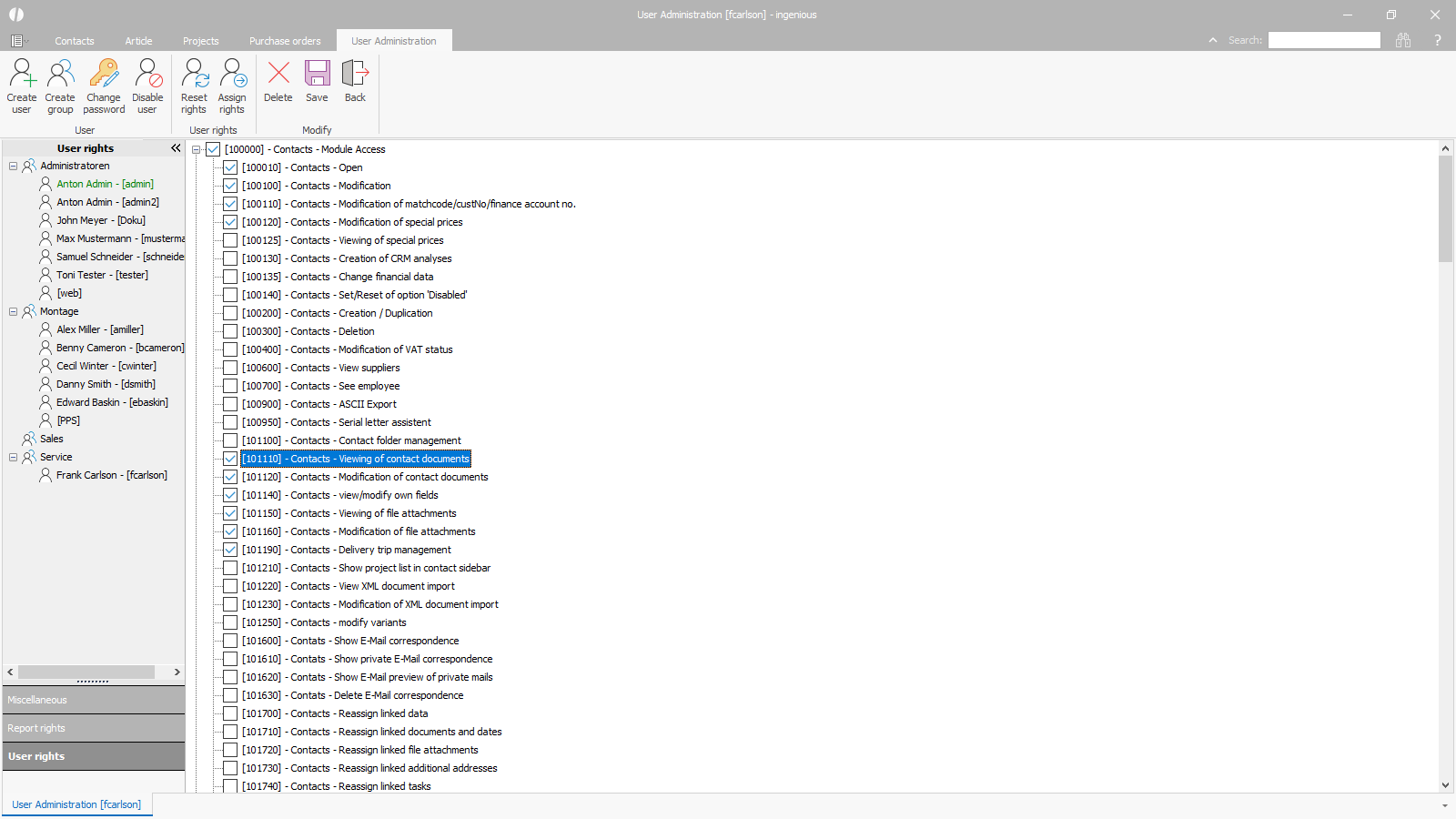Click the Create group icon
Screen dimensions: 1456x819
[x=60, y=75]
